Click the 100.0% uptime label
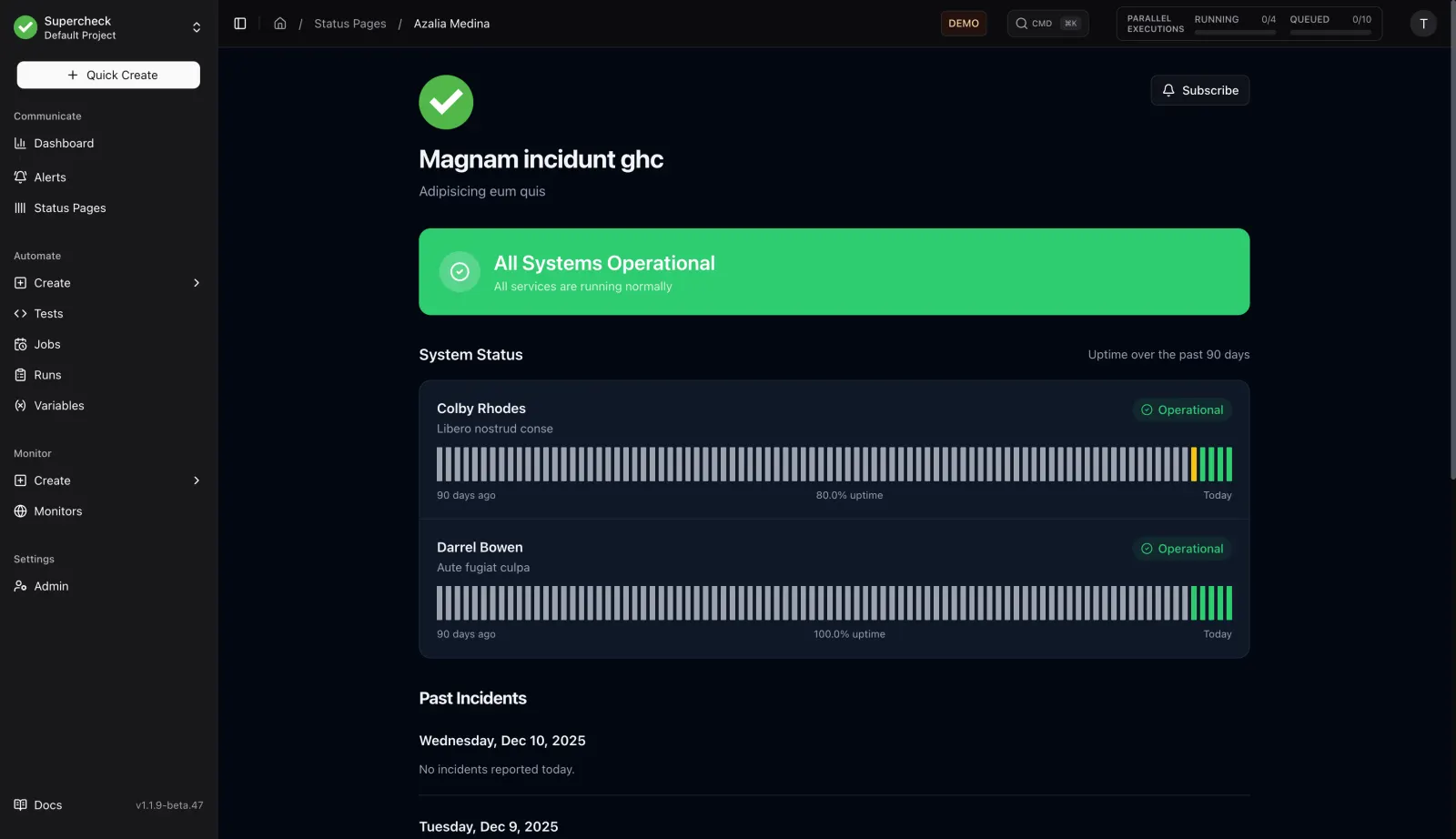This screenshot has height=839, width=1456. point(849,634)
